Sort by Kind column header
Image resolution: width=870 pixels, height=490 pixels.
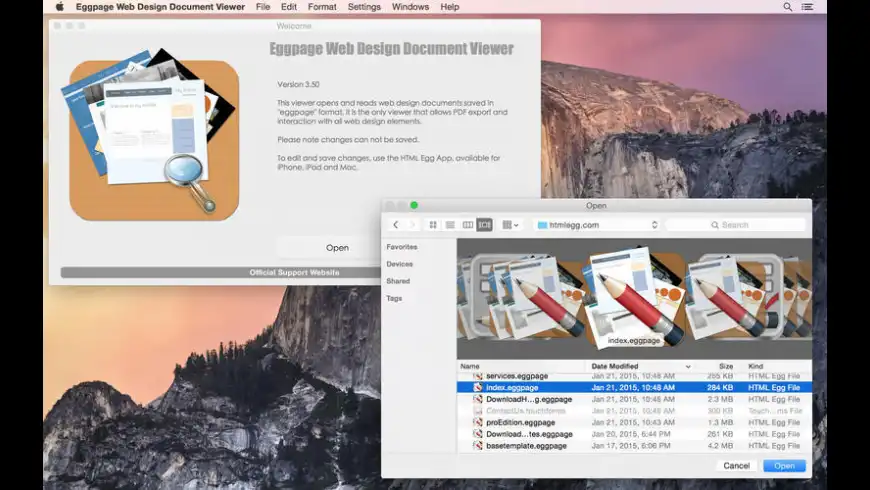click(756, 366)
